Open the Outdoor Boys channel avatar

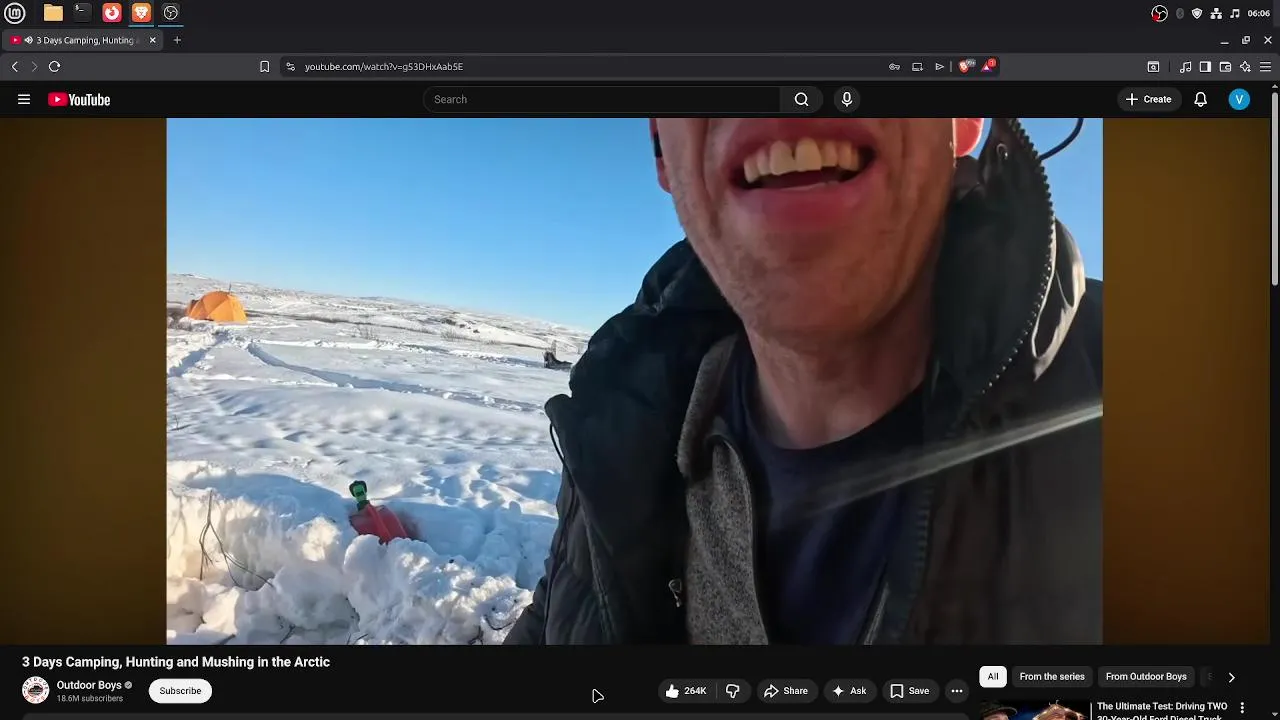35,690
